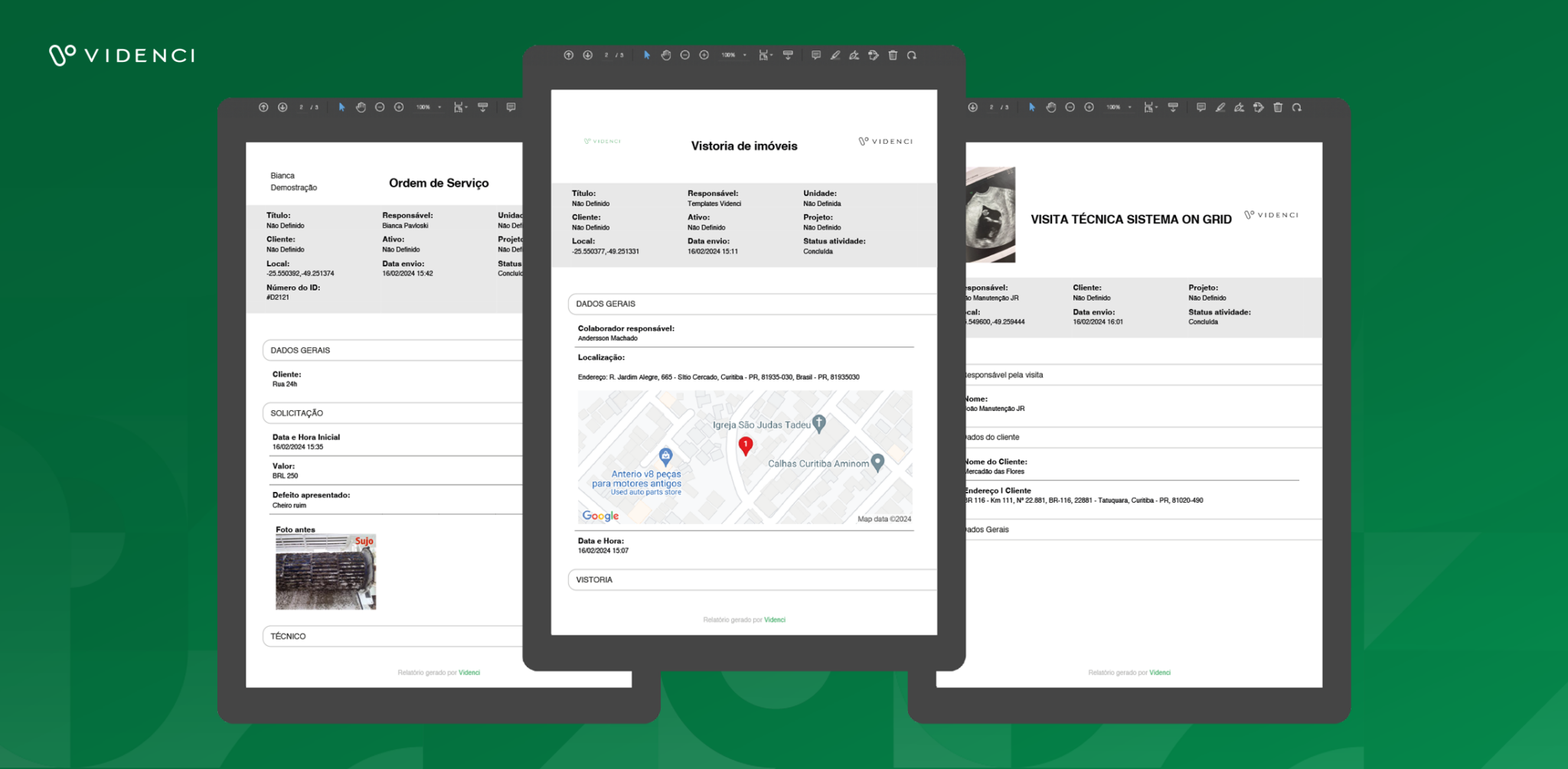Click the signature ink tool icon
Screen dimensions: 1568x769
click(x=854, y=55)
